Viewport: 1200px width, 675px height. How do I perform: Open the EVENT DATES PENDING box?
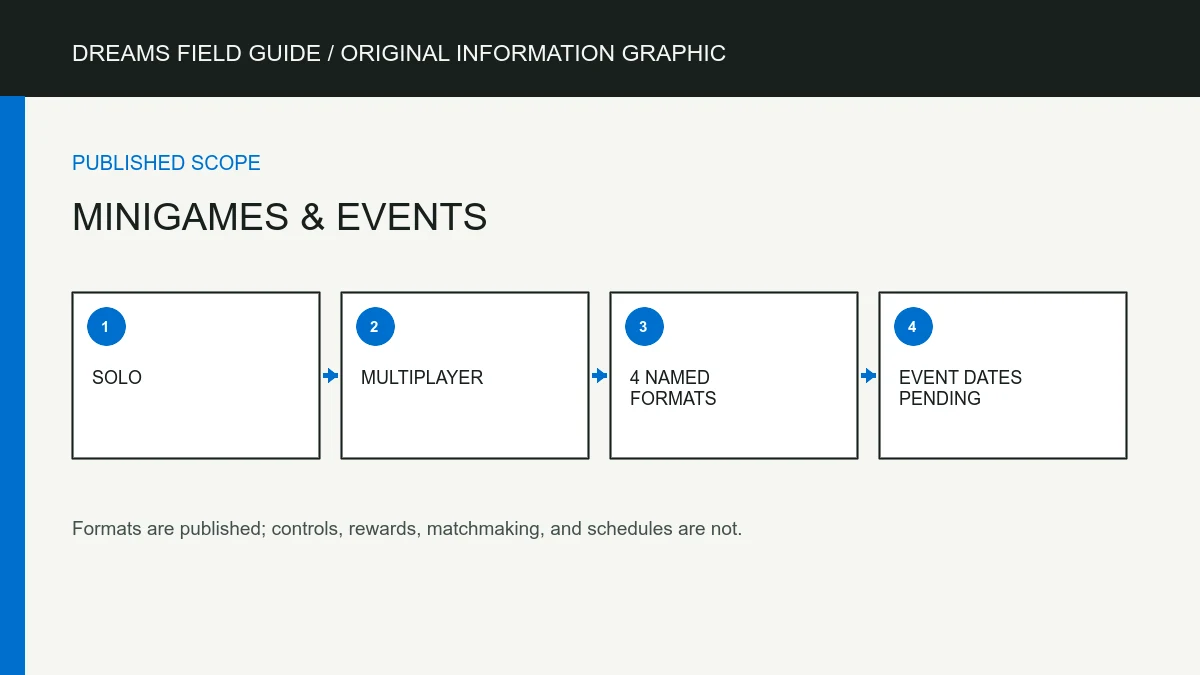click(1003, 375)
